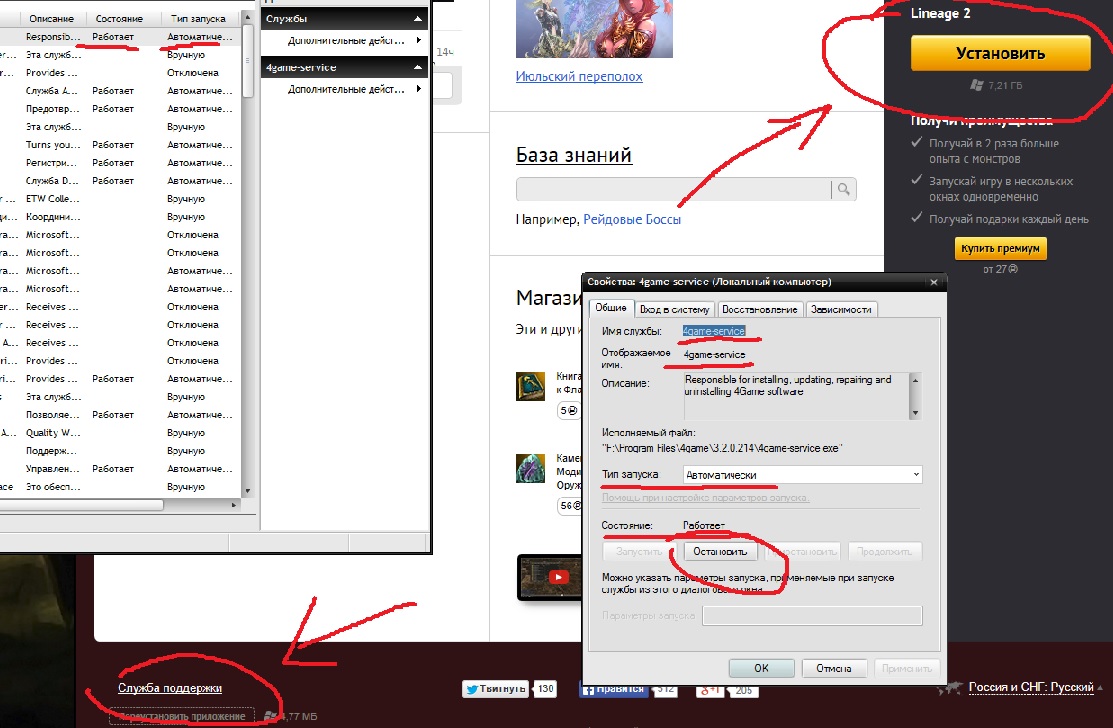Select the service row starting with Responsib...
Viewport: 1113px width, 728px height.
coord(121,37)
